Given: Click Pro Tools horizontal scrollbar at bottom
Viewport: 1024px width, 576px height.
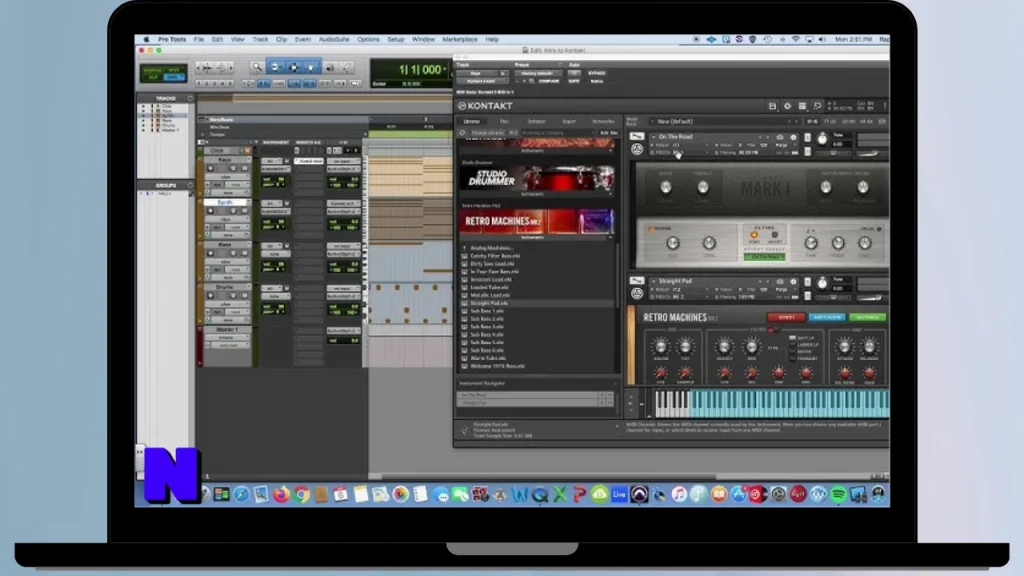Looking at the screenshot, I should click(x=549, y=477).
